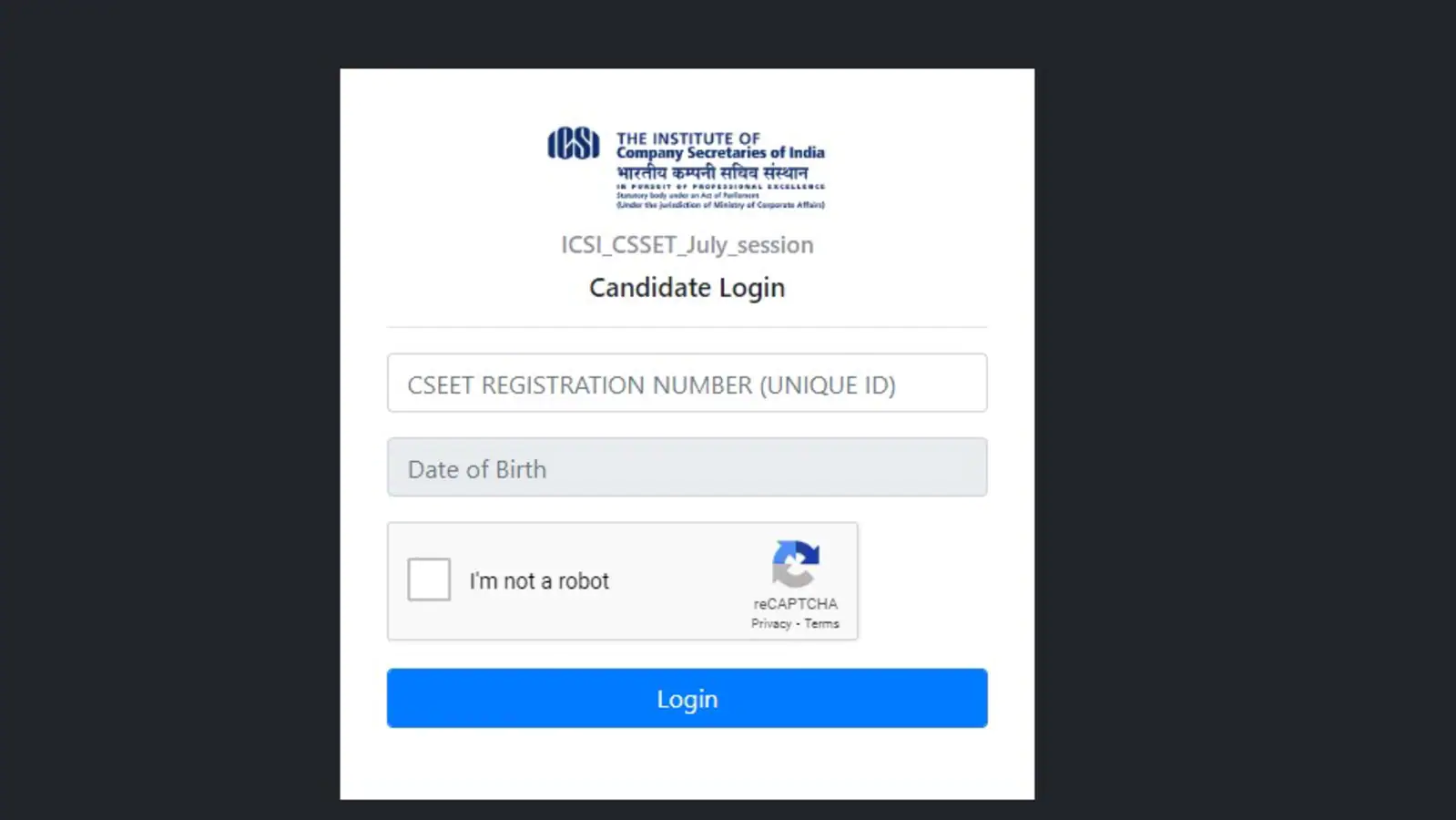
Task: Click "Company Secretaries of India" text
Action: [x=720, y=153]
